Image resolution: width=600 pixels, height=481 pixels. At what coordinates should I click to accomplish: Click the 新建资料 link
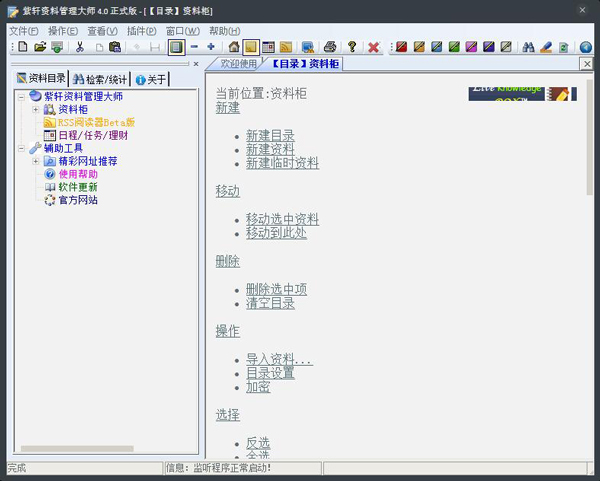click(270, 149)
